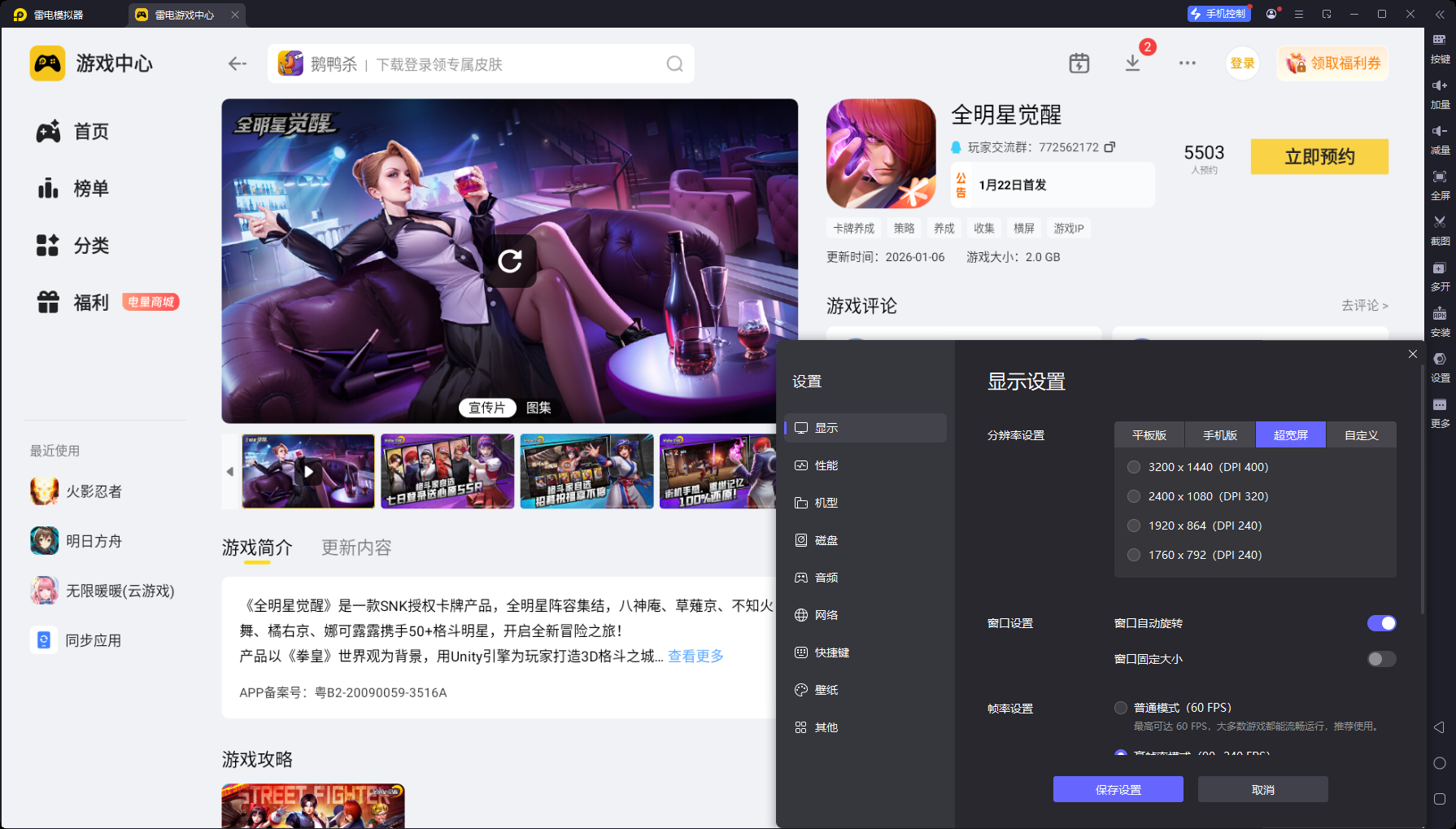Click the search magnifier icon
Image resolution: width=1456 pixels, height=829 pixels.
(674, 63)
